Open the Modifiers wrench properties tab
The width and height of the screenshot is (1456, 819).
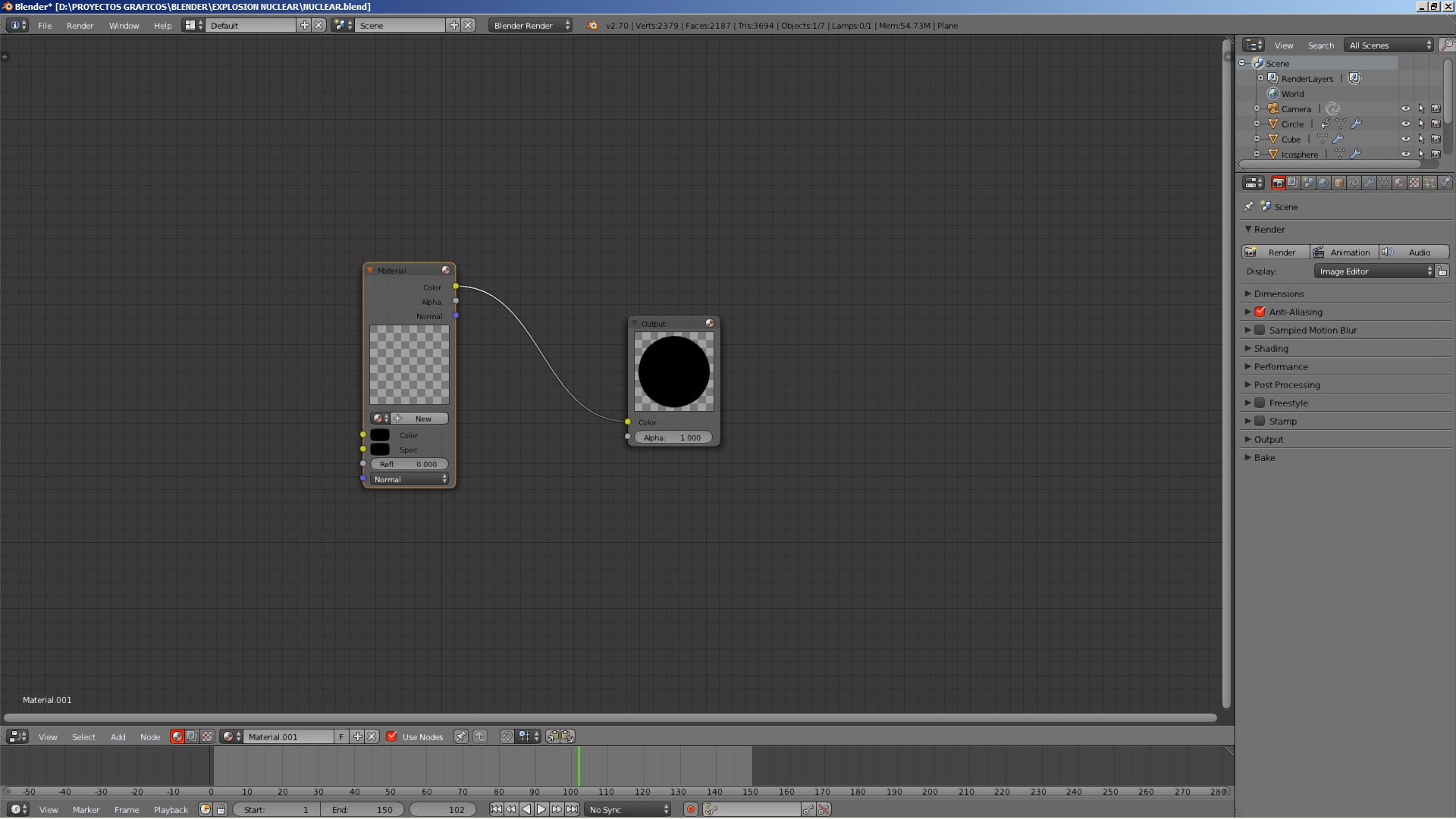tap(1369, 183)
